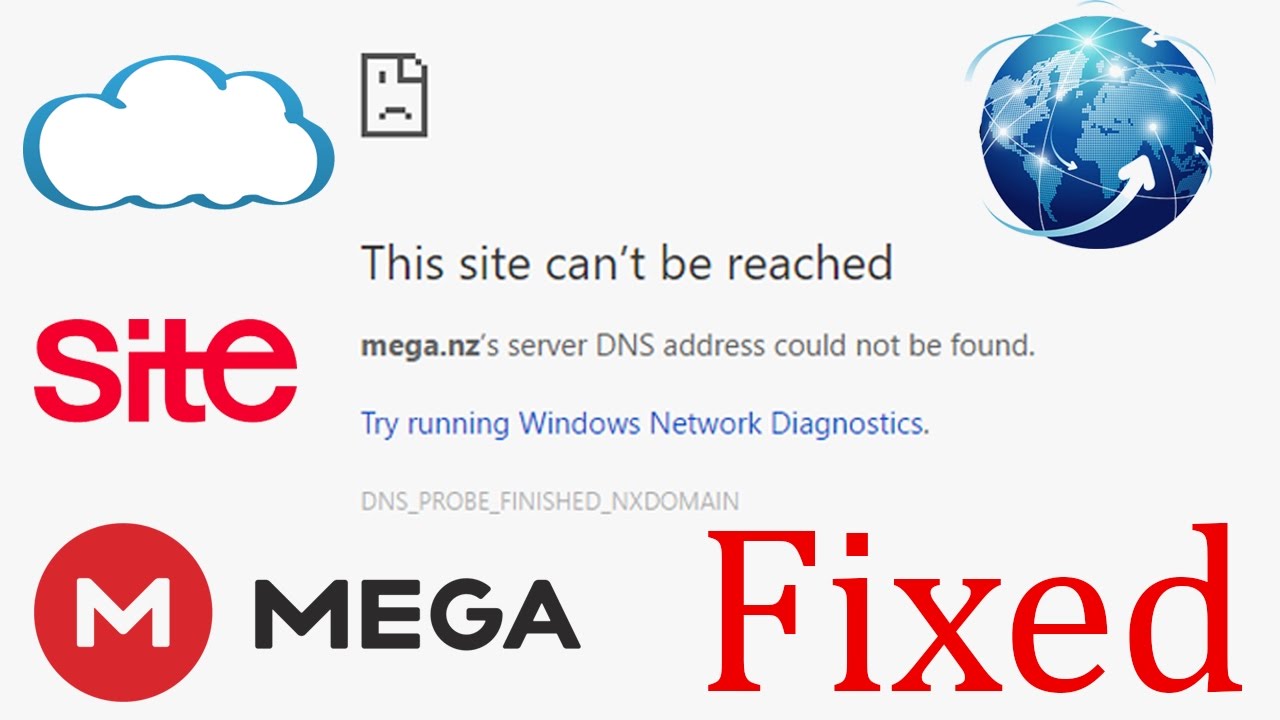Click the red circular MEGA M logo
The image size is (1280, 720).
click(x=123, y=611)
